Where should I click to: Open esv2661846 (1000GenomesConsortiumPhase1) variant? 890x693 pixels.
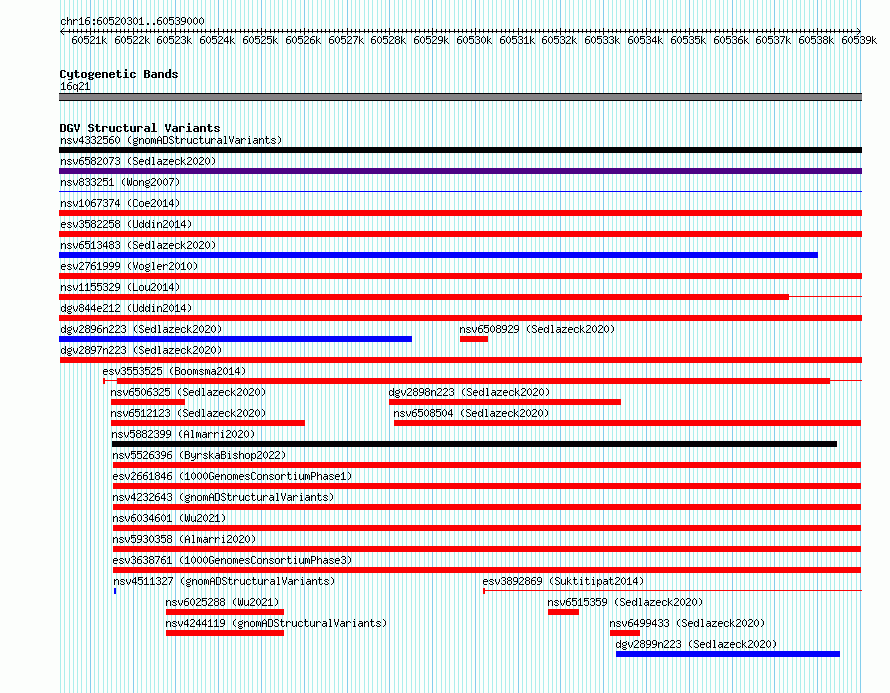[232, 476]
